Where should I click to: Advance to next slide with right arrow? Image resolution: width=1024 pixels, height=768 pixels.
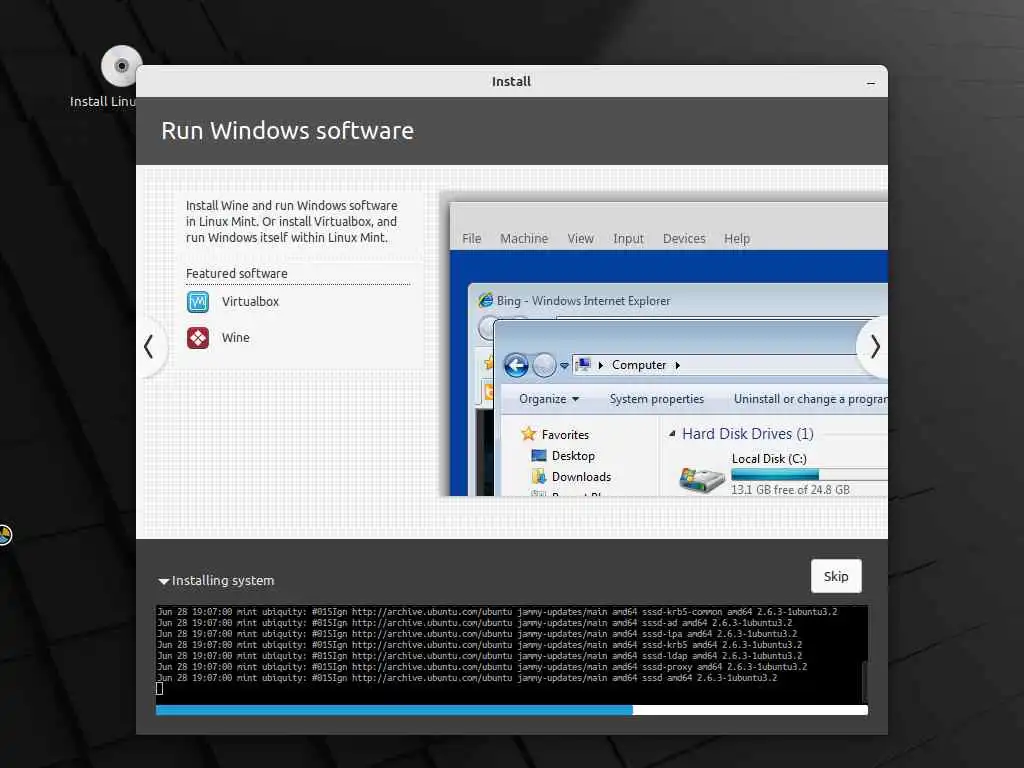pyautogui.click(x=875, y=347)
